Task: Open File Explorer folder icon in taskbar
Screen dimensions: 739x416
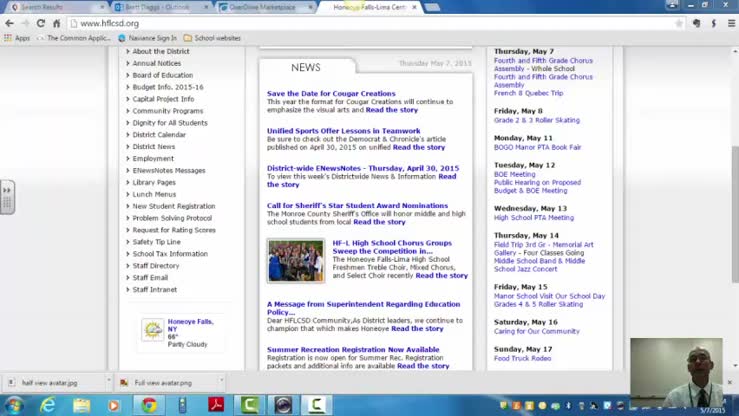Action: tap(81, 405)
